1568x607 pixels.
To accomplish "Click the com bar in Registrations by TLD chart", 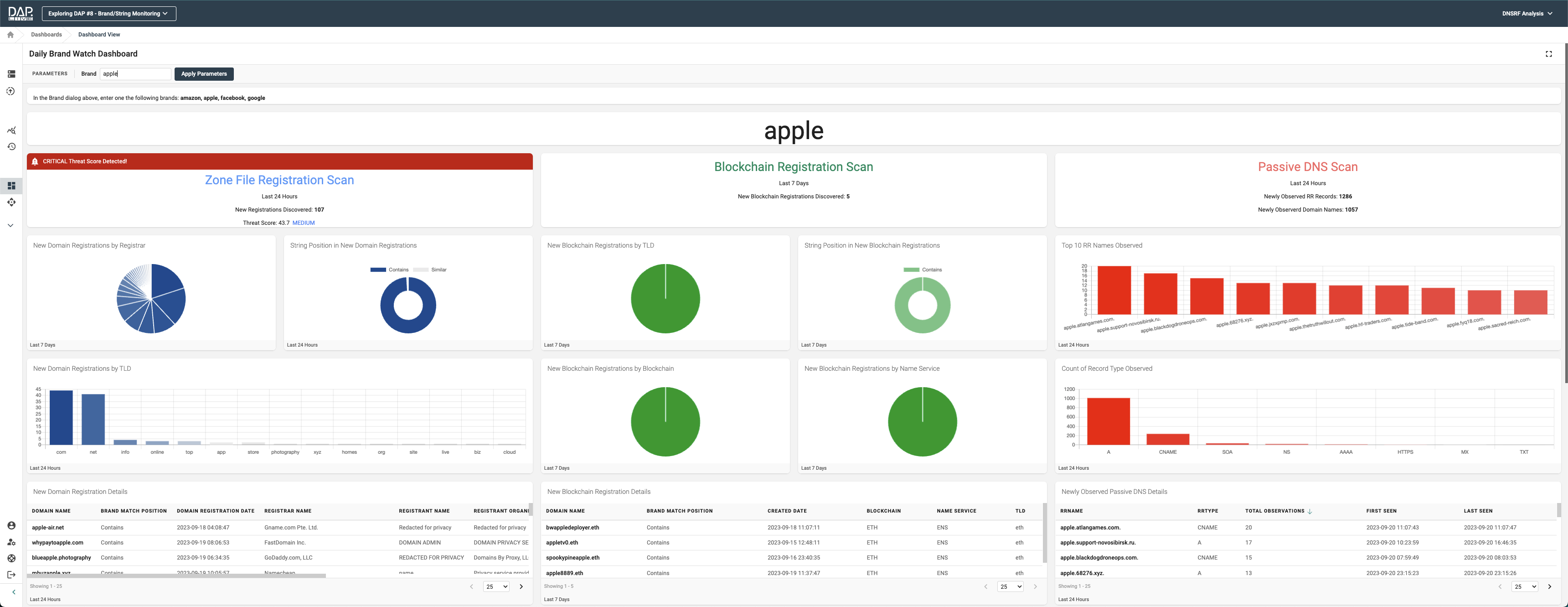I will coord(61,418).
